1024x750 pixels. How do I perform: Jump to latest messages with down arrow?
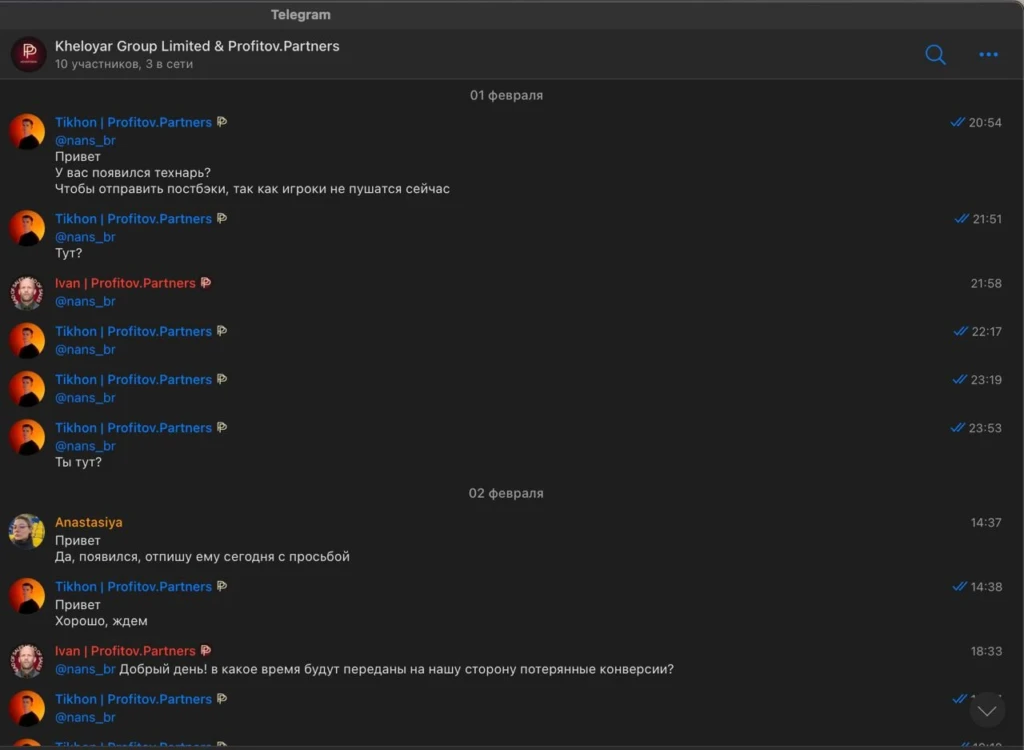click(x=987, y=710)
